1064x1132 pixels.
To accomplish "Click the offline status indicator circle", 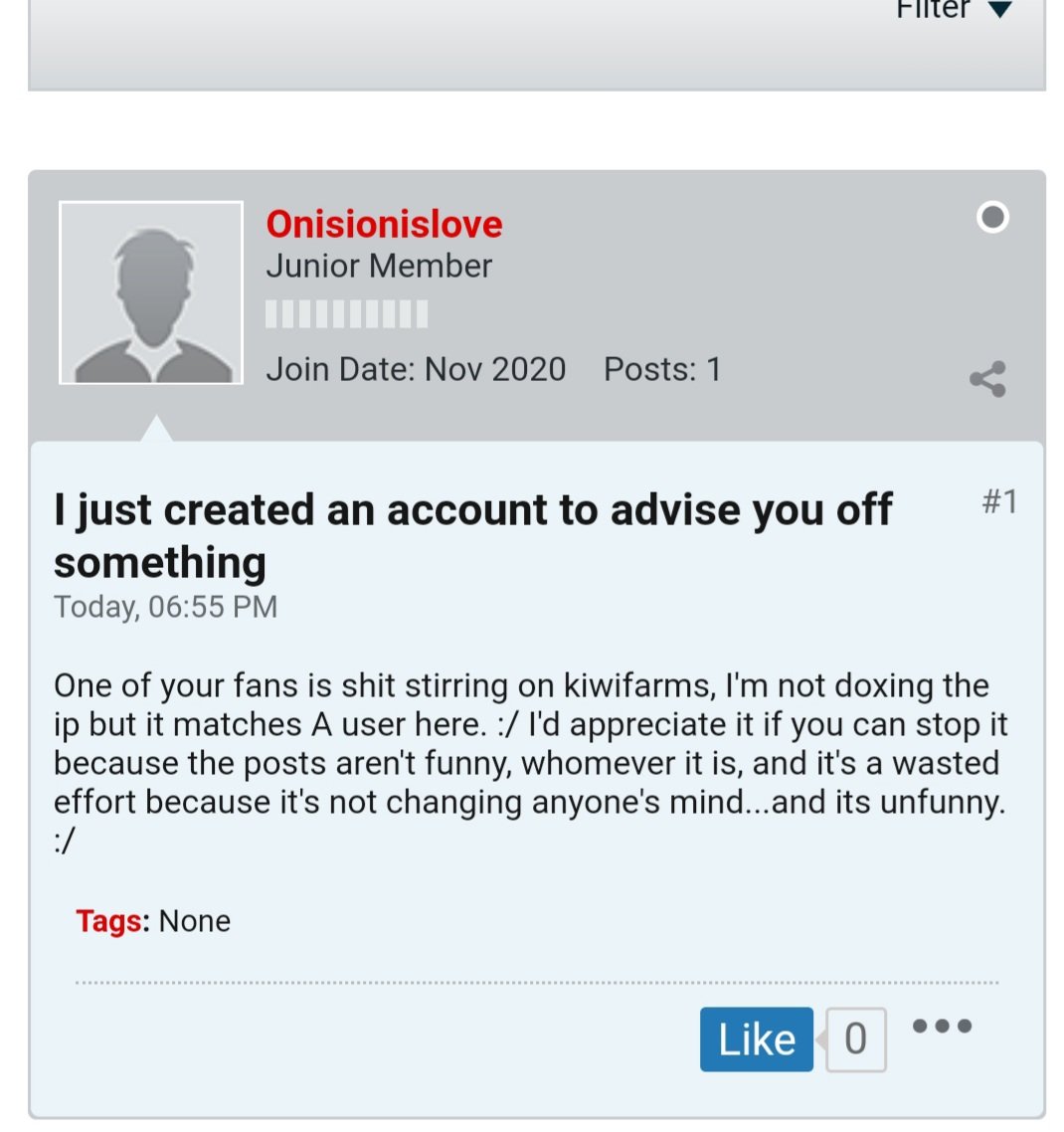I will point(992,217).
